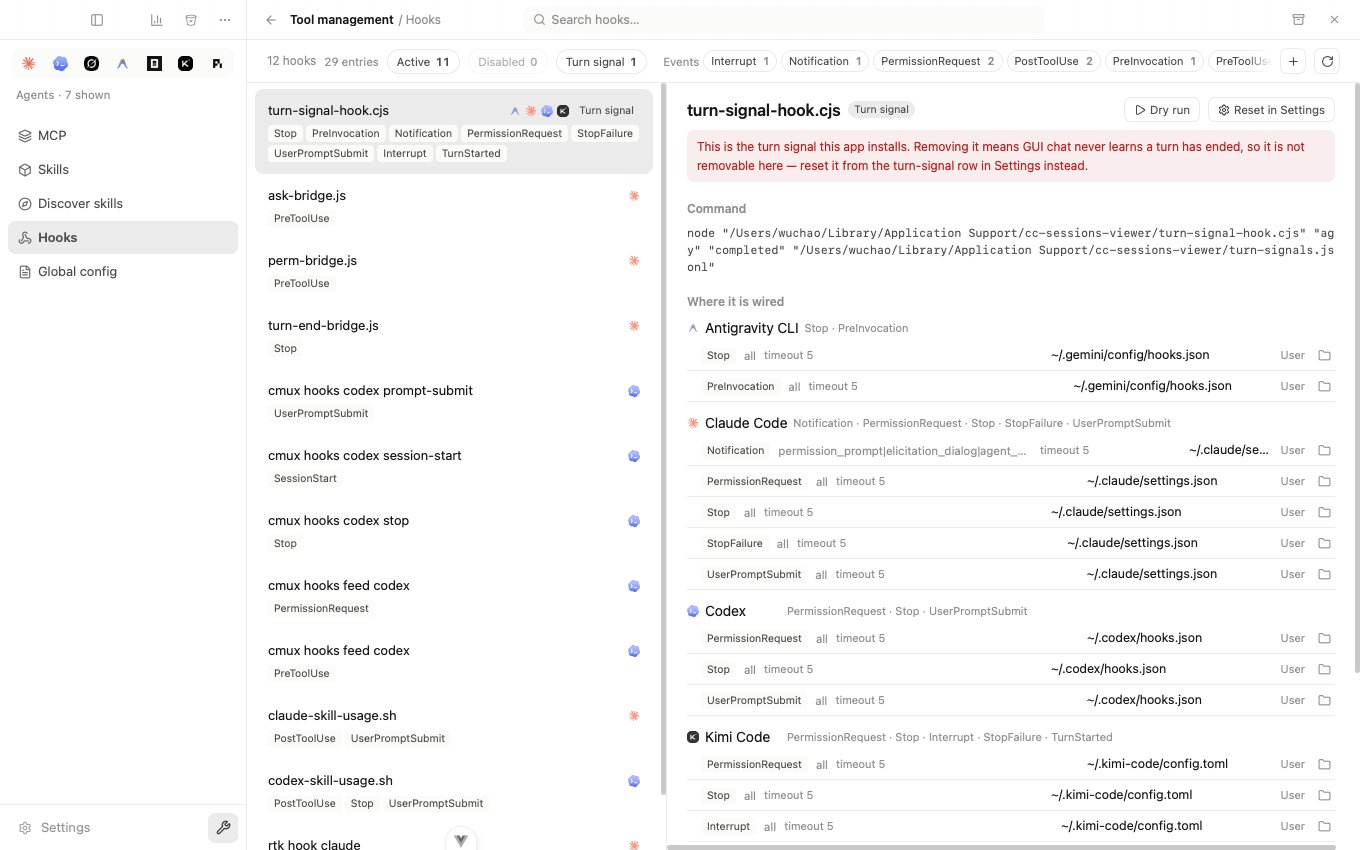This screenshot has width=1360, height=850.
Task: Select the claude-skill-usage.sh hook
Action: [454, 726]
